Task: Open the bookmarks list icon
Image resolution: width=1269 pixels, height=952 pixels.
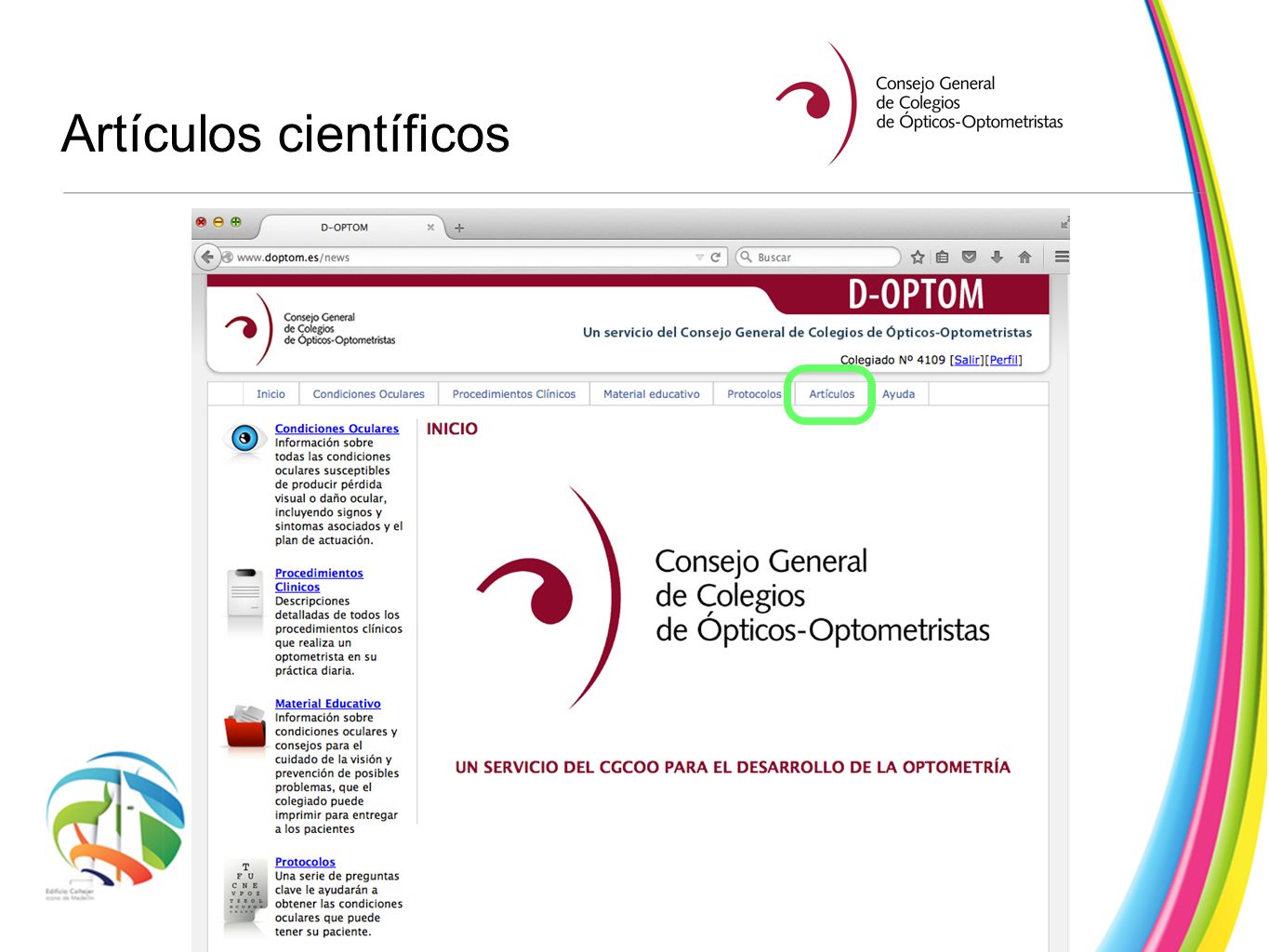Action: tap(943, 258)
